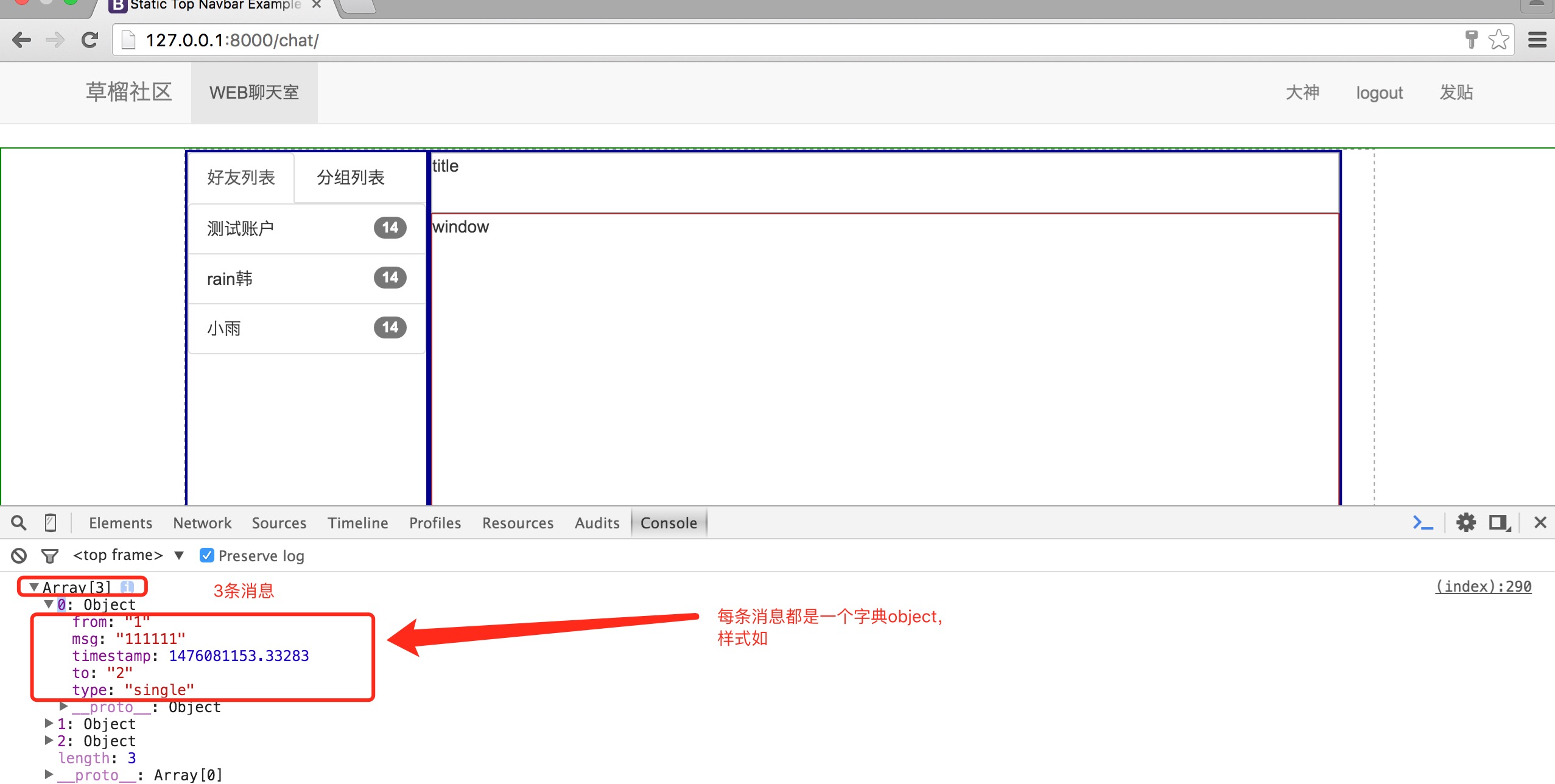Click the title panel text
This screenshot has width=1555, height=784.
[445, 166]
